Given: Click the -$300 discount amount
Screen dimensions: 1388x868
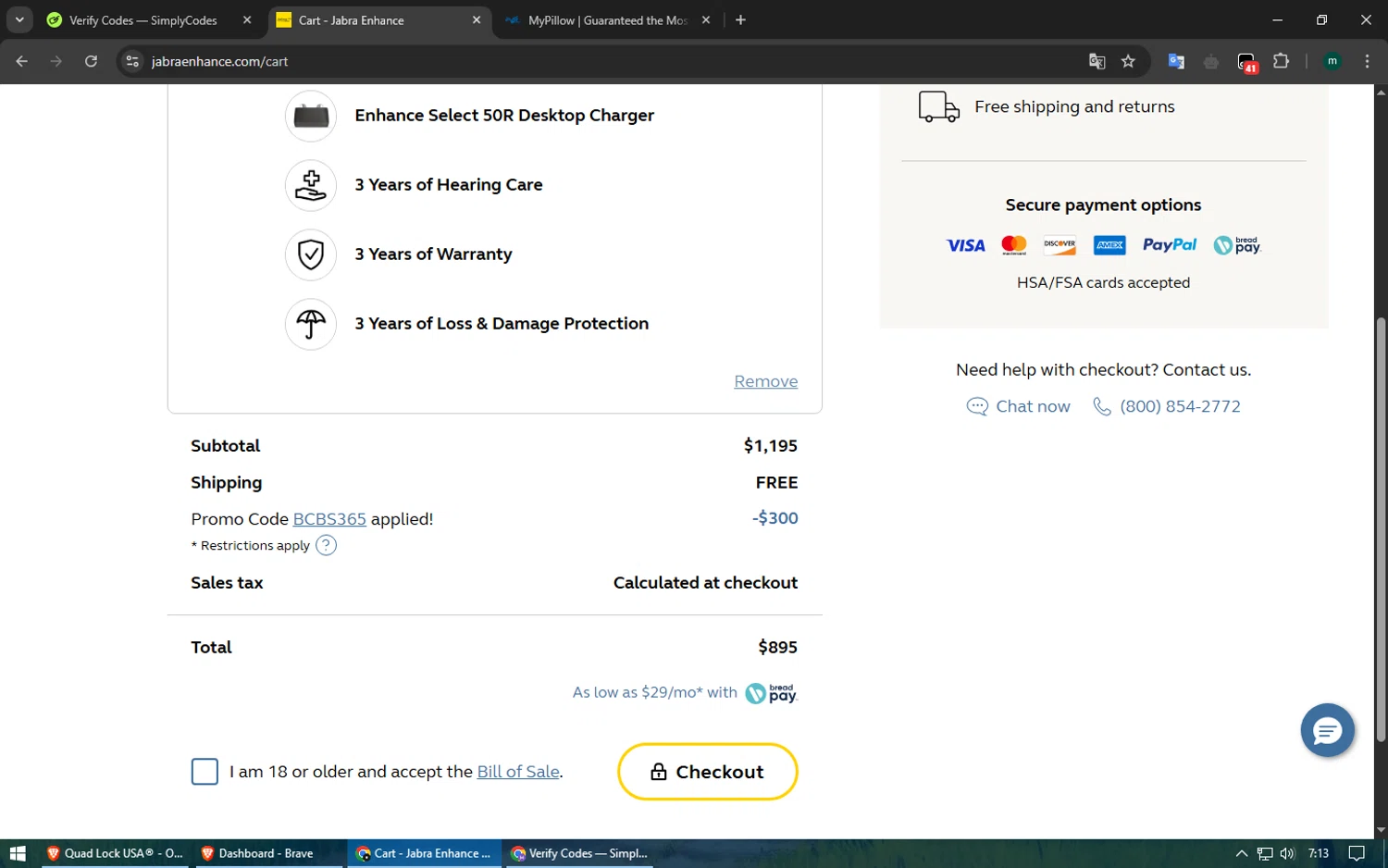Looking at the screenshot, I should pyautogui.click(x=775, y=518).
